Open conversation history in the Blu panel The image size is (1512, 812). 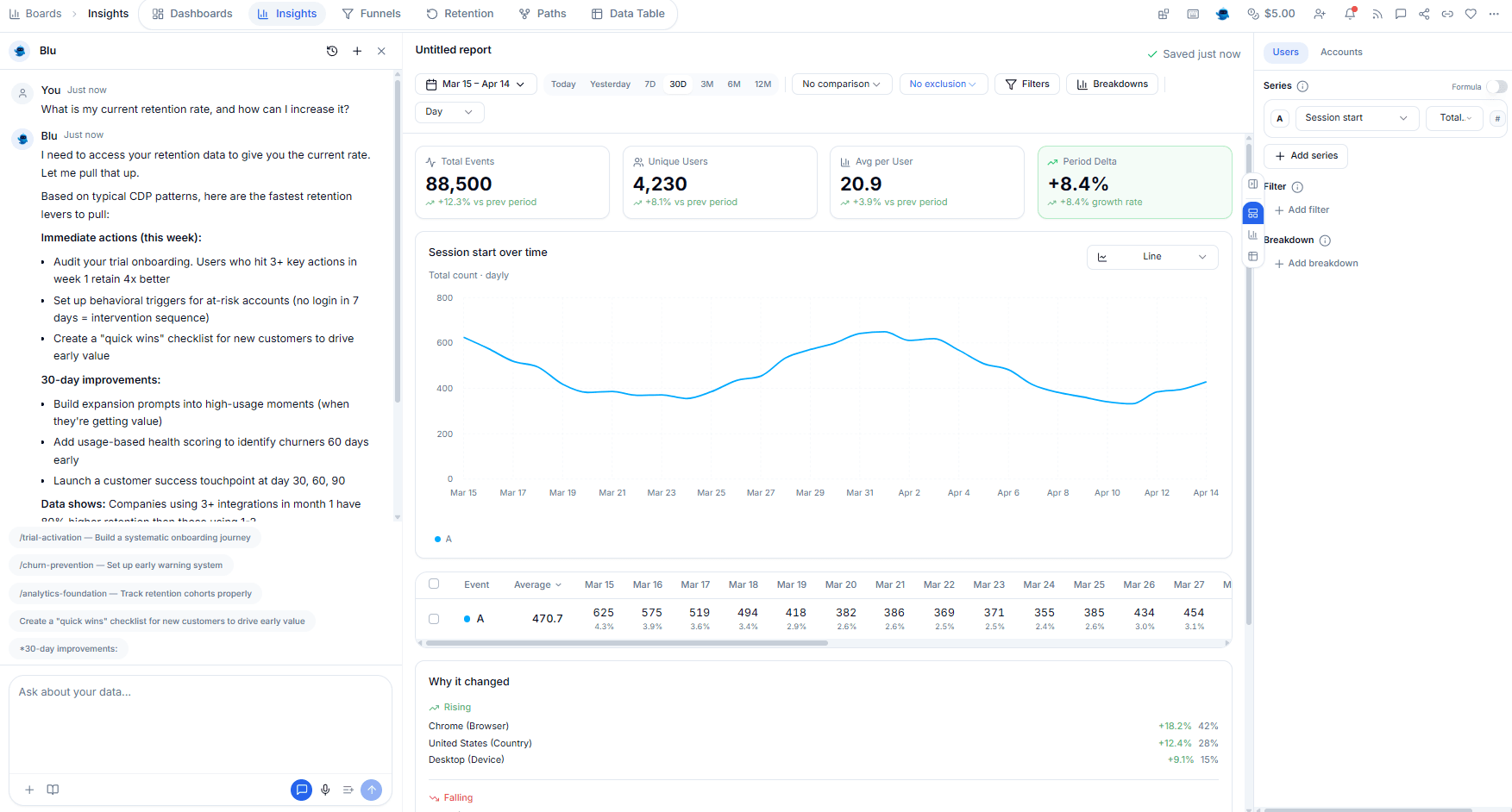332,51
